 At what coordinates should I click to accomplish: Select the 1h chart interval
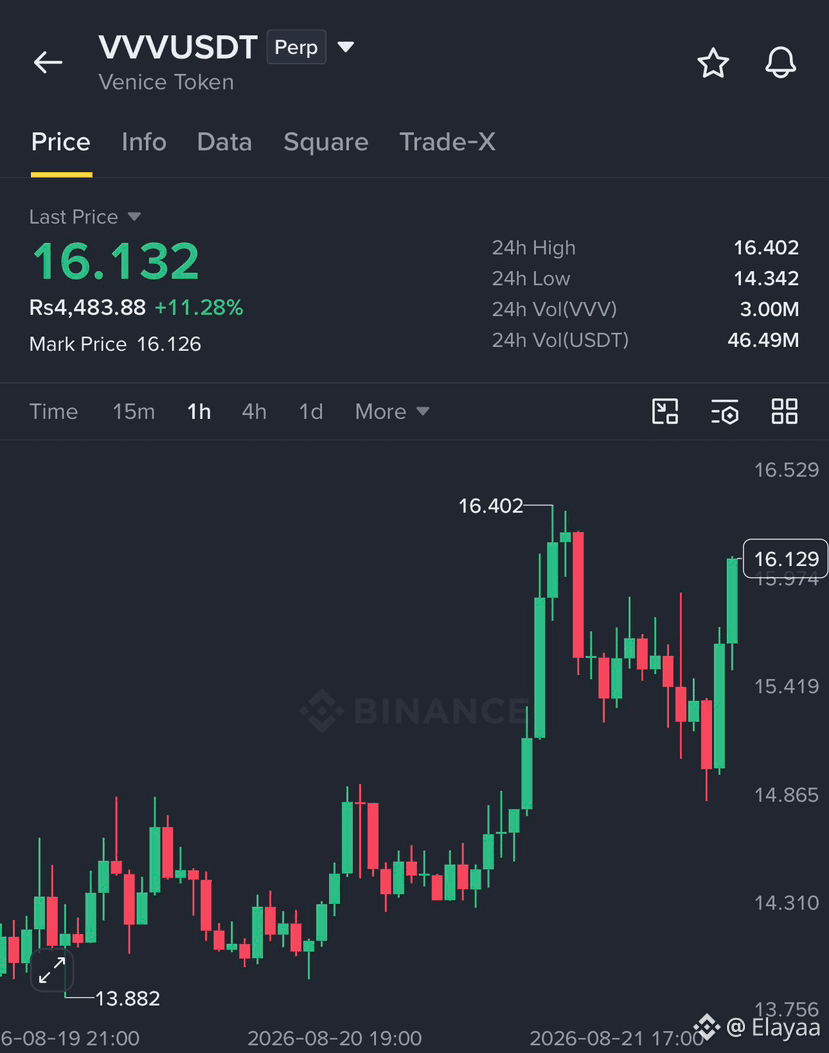point(199,412)
